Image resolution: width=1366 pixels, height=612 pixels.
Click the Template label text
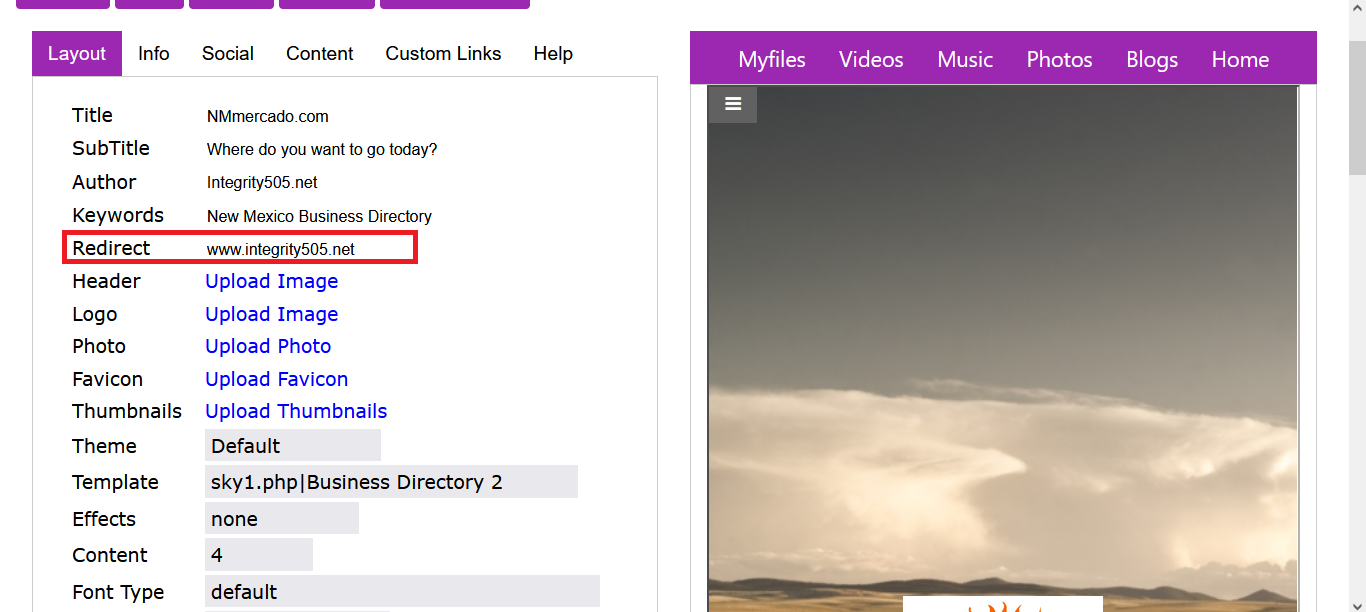(x=115, y=483)
